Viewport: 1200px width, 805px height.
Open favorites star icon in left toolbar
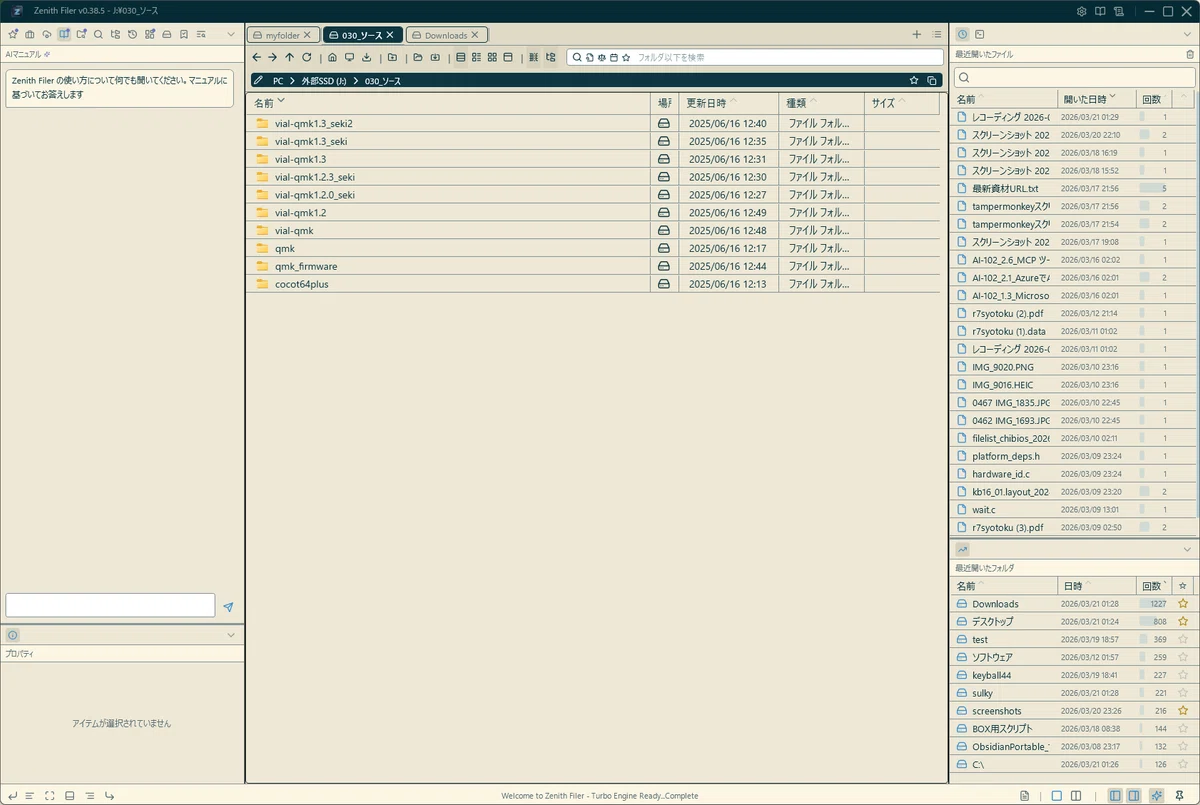(x=13, y=34)
